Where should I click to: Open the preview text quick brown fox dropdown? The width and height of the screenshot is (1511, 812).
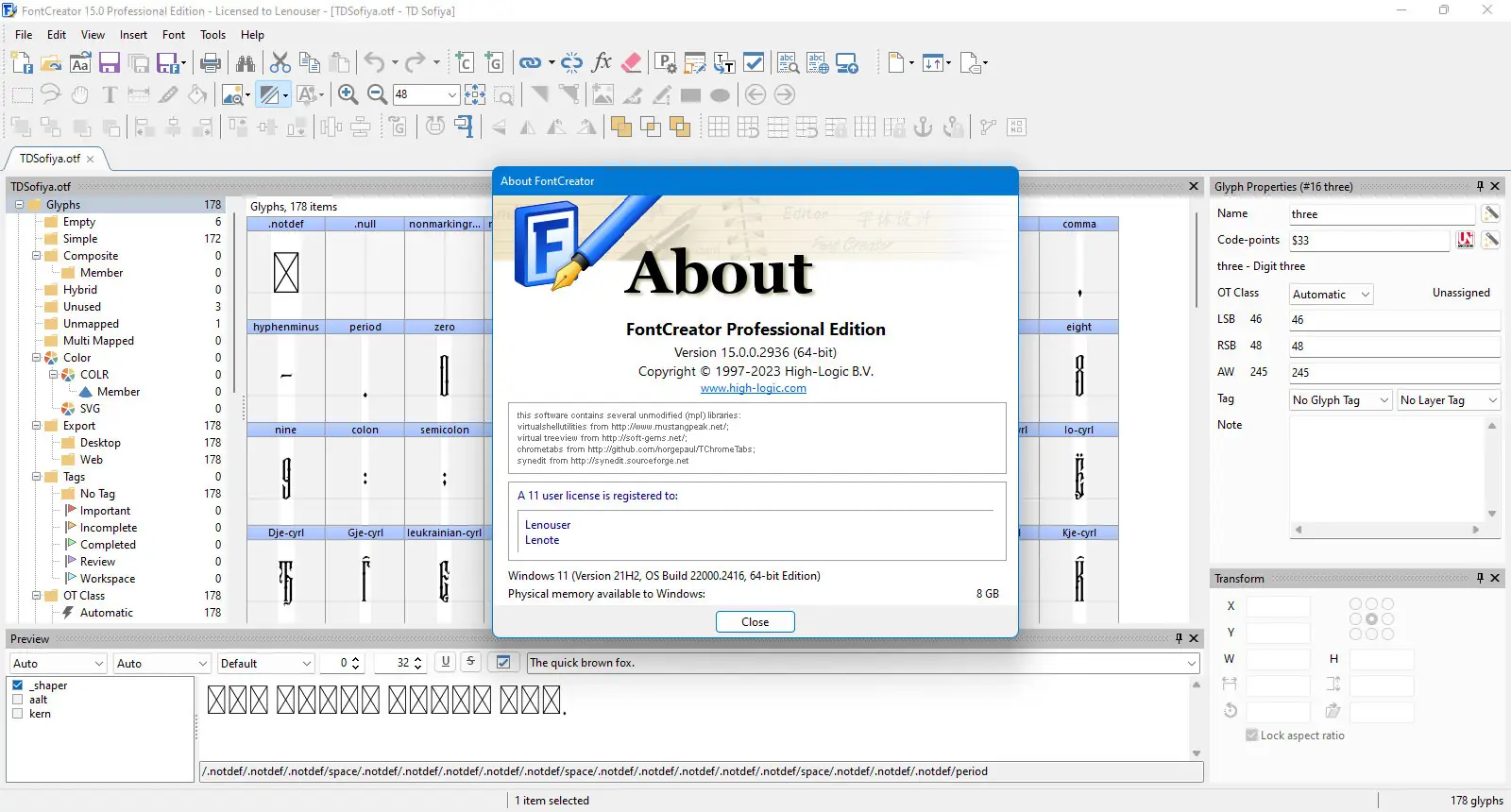pyautogui.click(x=1192, y=663)
